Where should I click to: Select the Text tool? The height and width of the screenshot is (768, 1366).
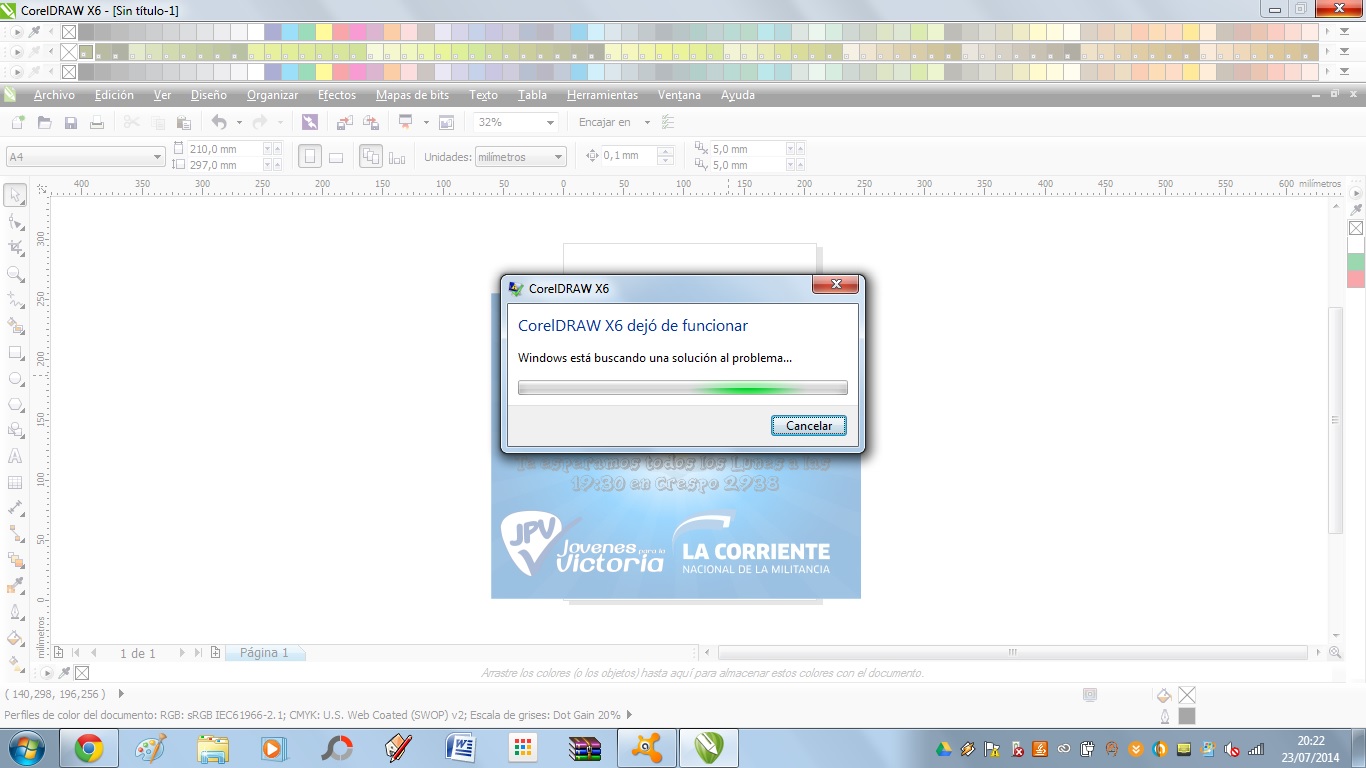click(15, 456)
